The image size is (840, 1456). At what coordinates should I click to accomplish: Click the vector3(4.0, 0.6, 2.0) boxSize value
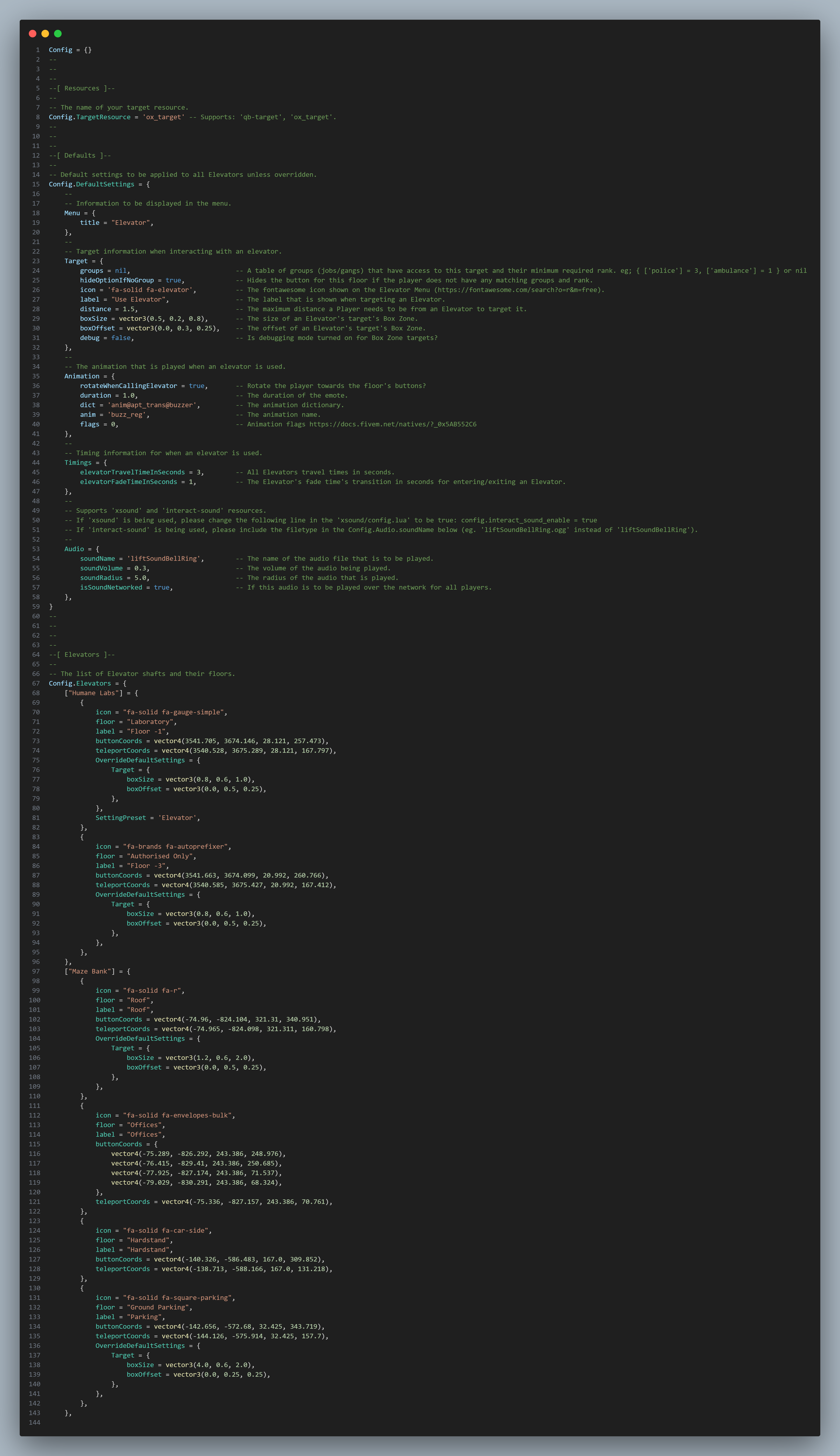pos(209,1365)
